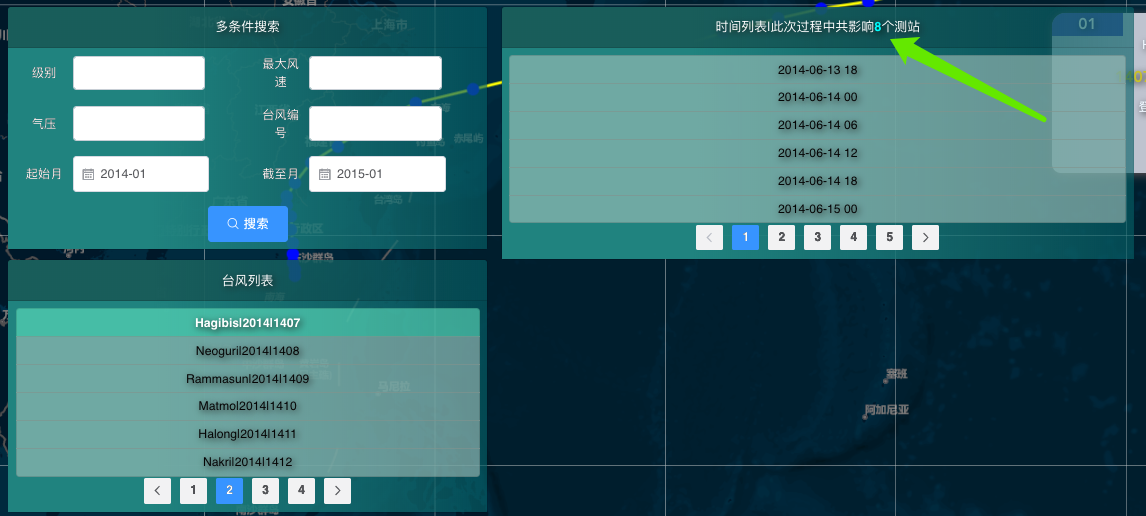The width and height of the screenshot is (1146, 516).
Task: Click the calendar icon in 起始月 field
Action: coord(88,174)
